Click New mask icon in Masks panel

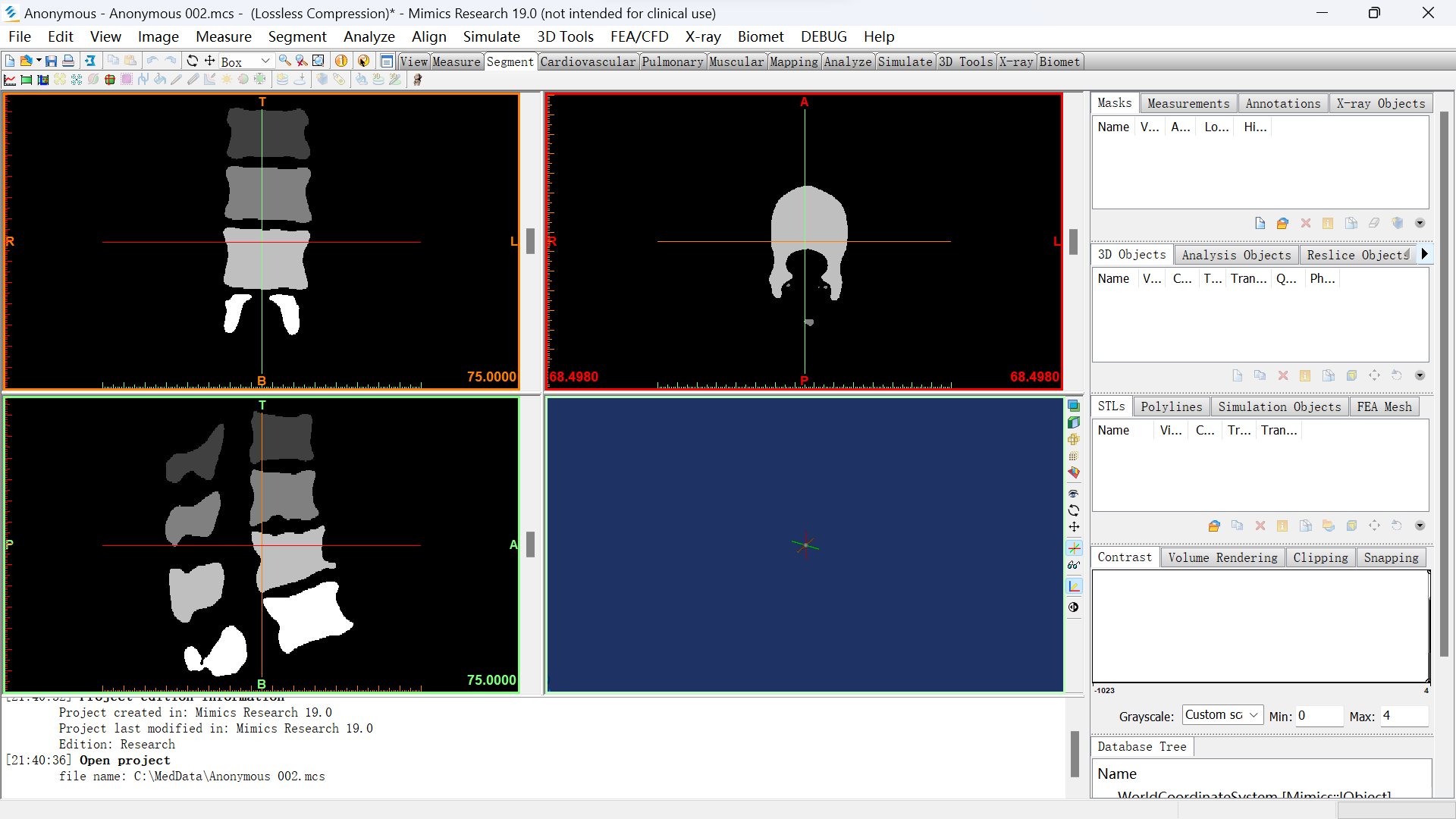click(x=1260, y=223)
